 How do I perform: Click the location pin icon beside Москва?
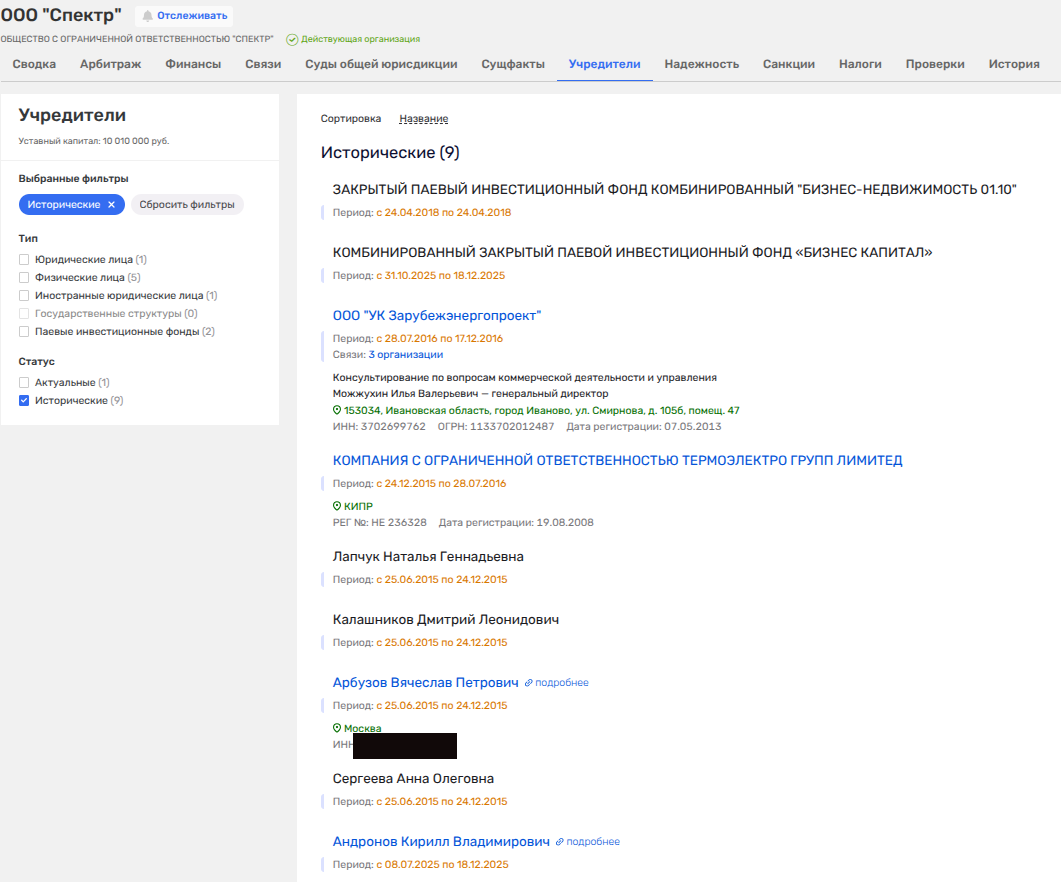[x=337, y=729]
